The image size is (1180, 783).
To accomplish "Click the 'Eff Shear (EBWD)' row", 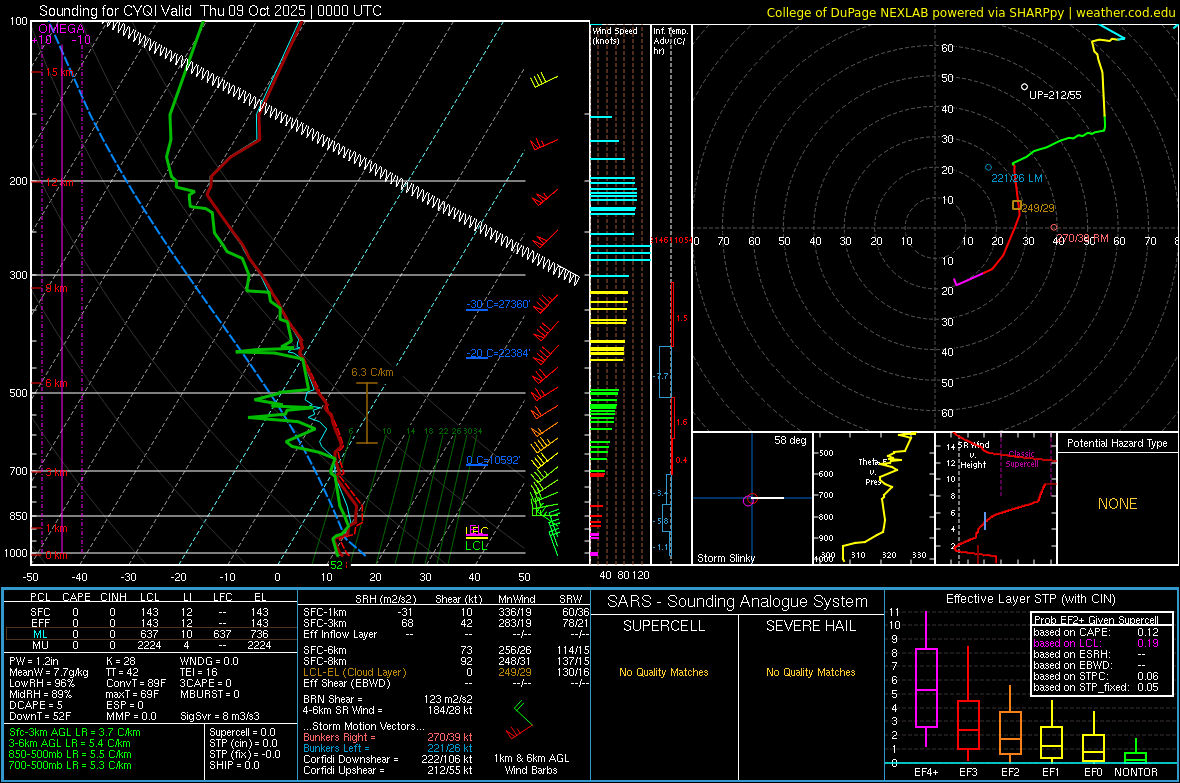I will [x=446, y=683].
